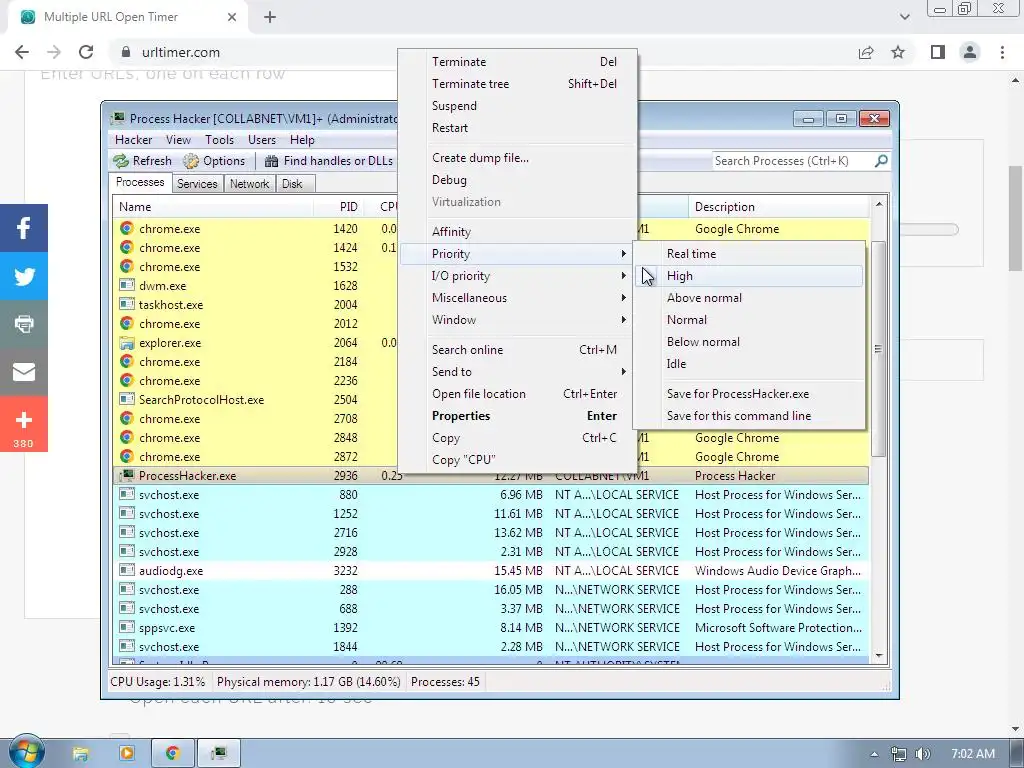Click scroll-down arrow of process list

tap(879, 656)
